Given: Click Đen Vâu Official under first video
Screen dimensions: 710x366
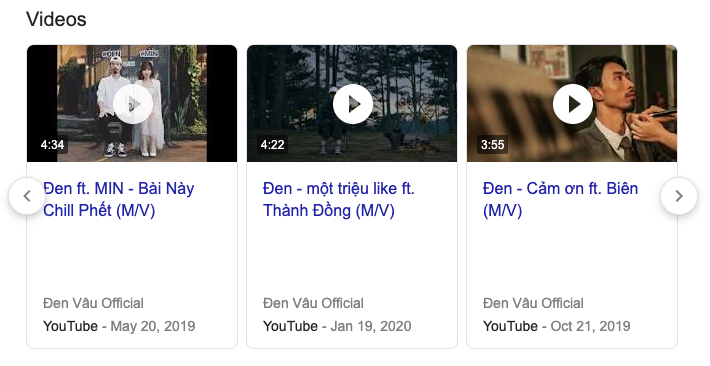Looking at the screenshot, I should (93, 303).
